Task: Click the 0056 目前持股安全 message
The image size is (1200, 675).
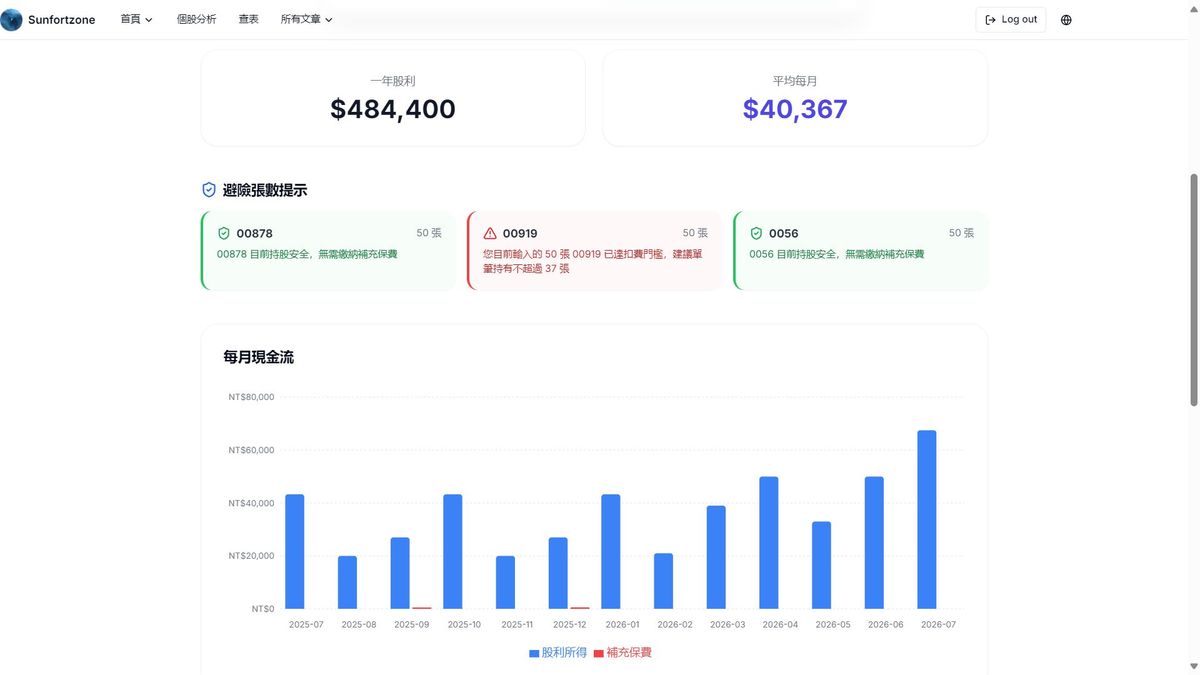Action: [836, 254]
